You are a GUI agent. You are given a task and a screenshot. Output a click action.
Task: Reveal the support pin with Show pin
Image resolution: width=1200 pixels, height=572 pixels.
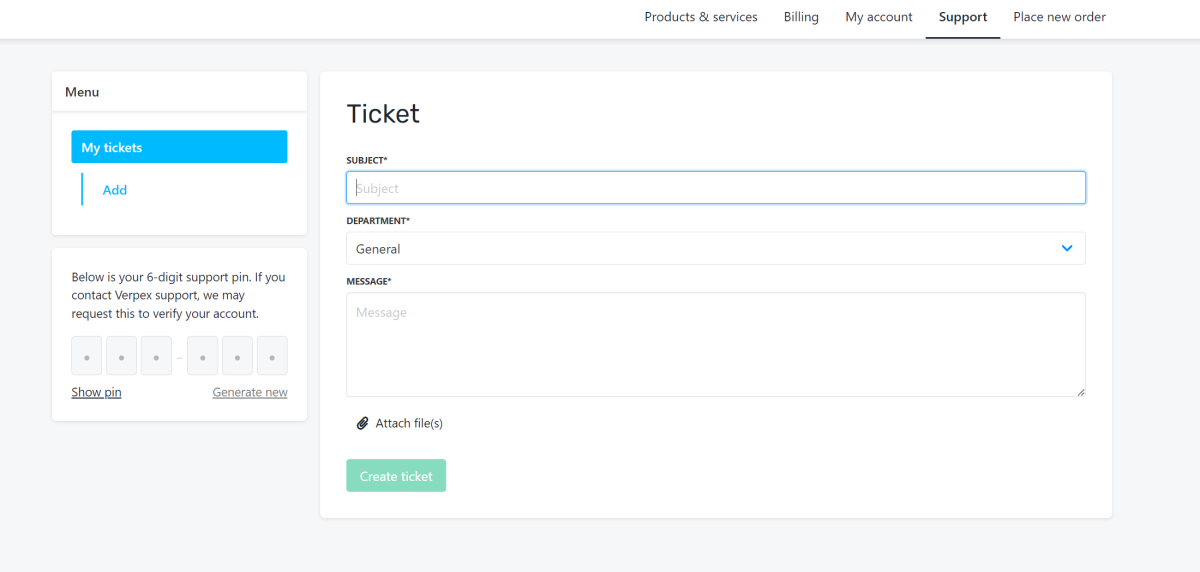[x=96, y=392]
